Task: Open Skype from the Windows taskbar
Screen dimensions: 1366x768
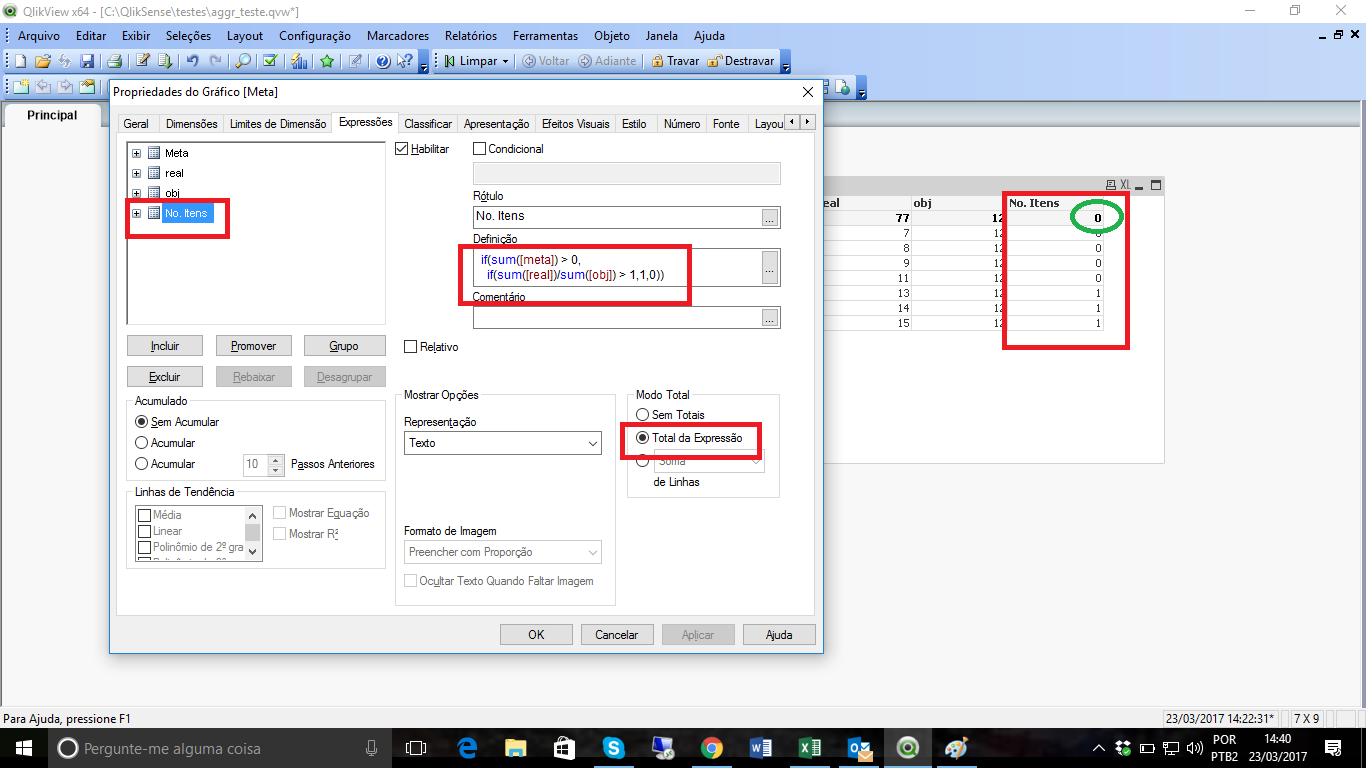Action: pyautogui.click(x=614, y=748)
